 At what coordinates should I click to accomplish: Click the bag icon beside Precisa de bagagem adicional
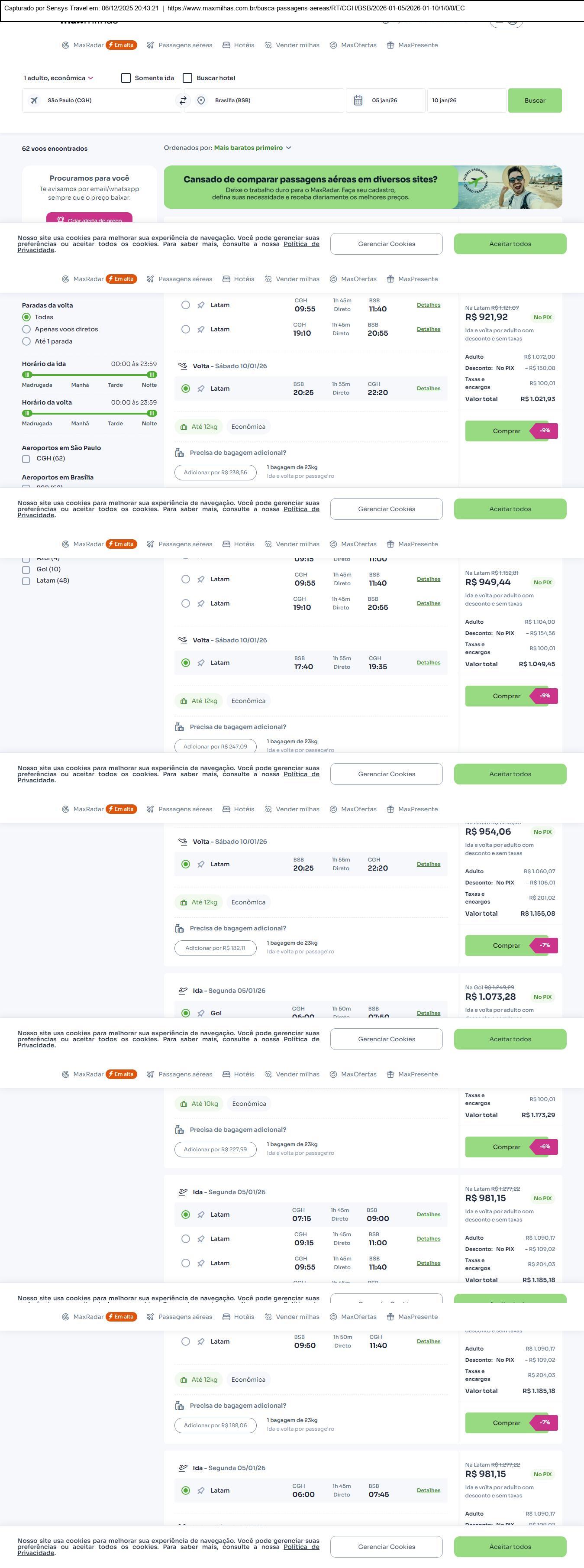[x=180, y=453]
